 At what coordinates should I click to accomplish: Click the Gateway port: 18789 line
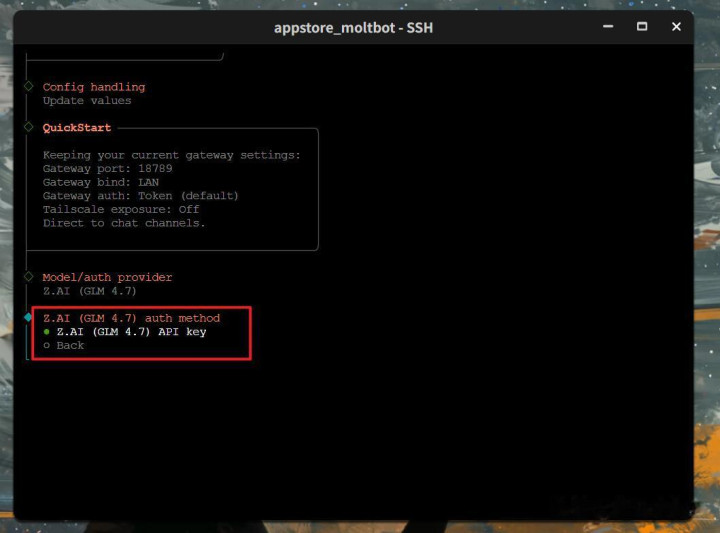click(107, 169)
